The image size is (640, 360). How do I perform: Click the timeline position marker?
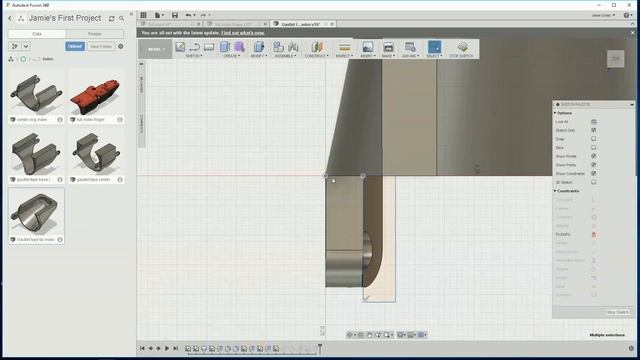320,348
